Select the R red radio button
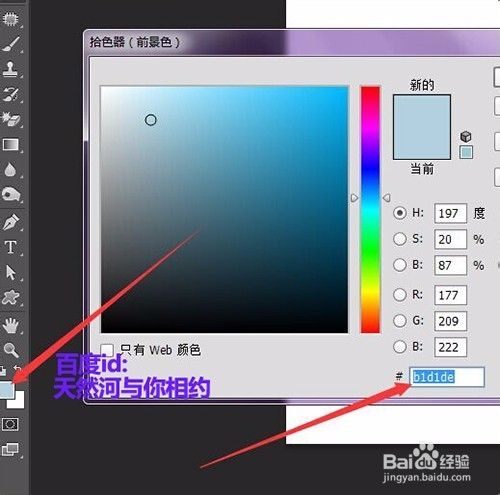Screen dimensions: 500x495 tap(400, 295)
